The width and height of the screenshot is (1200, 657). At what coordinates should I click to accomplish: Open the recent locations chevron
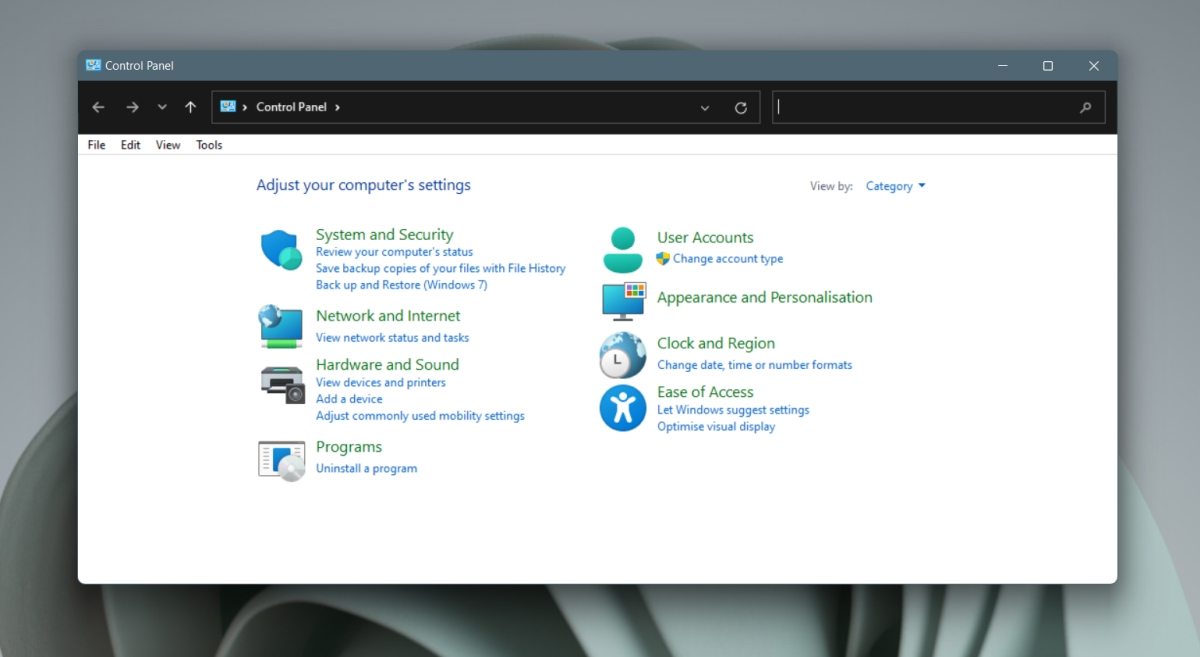click(162, 107)
